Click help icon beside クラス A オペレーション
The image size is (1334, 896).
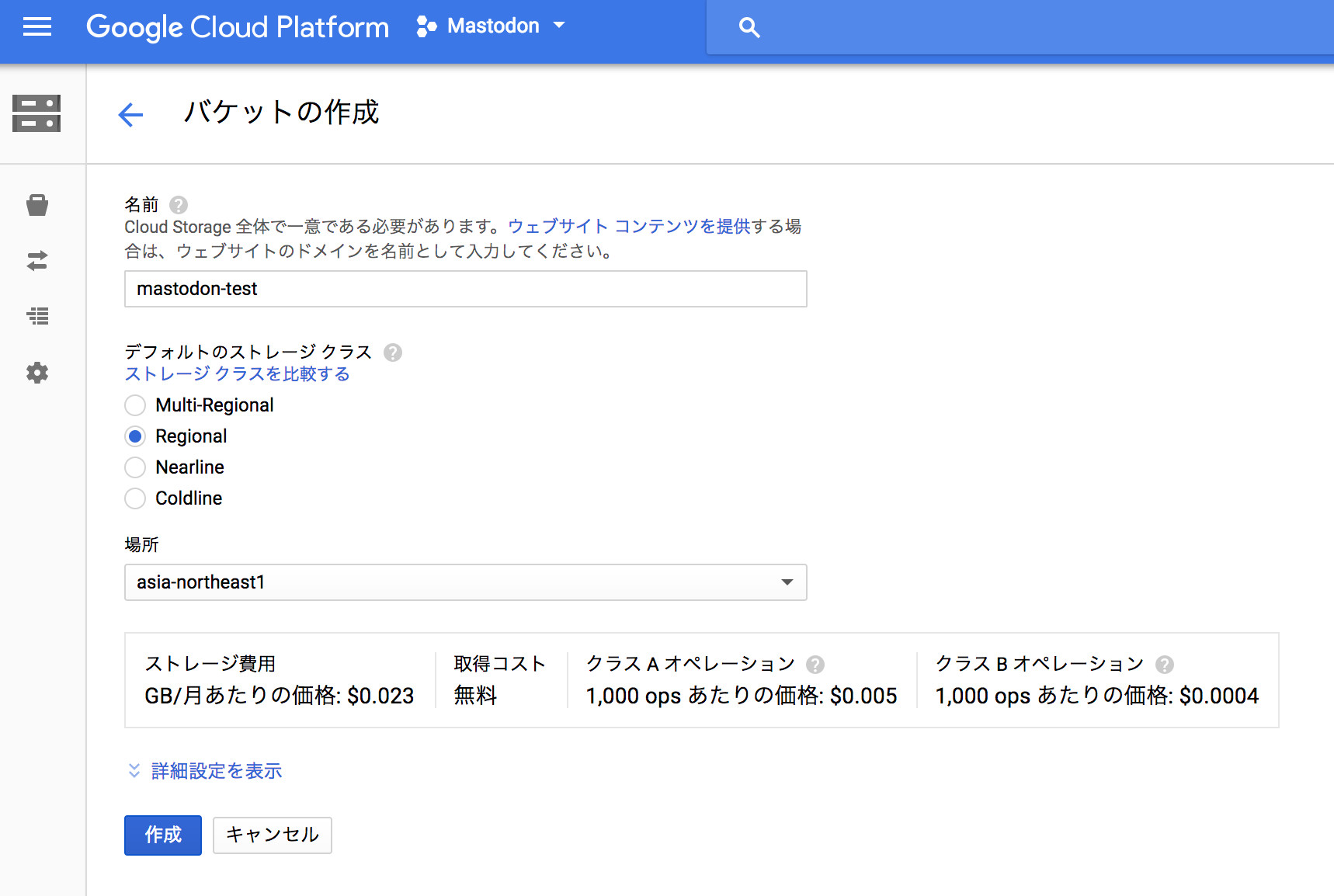tap(815, 665)
